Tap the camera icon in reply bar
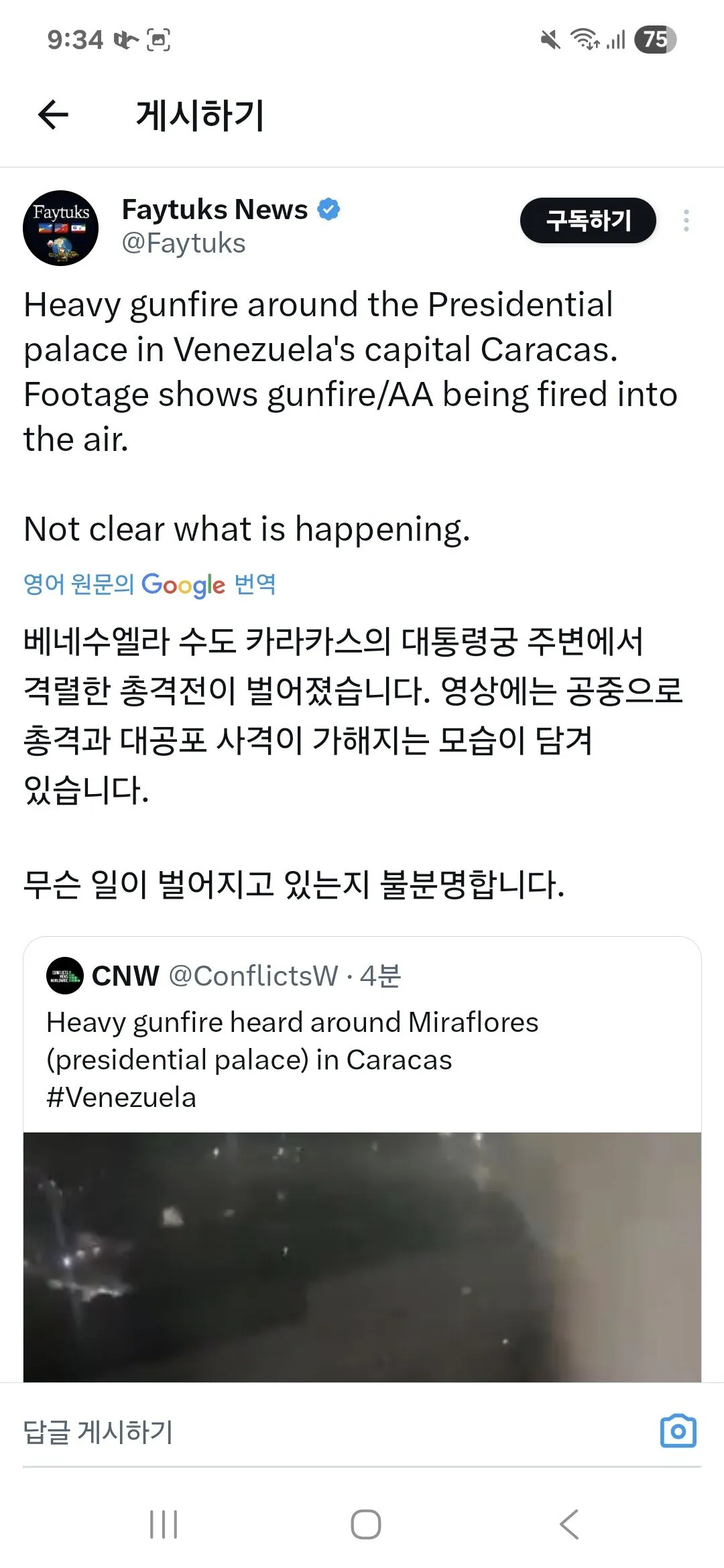Screen dimensions: 724x1568 (678, 1431)
